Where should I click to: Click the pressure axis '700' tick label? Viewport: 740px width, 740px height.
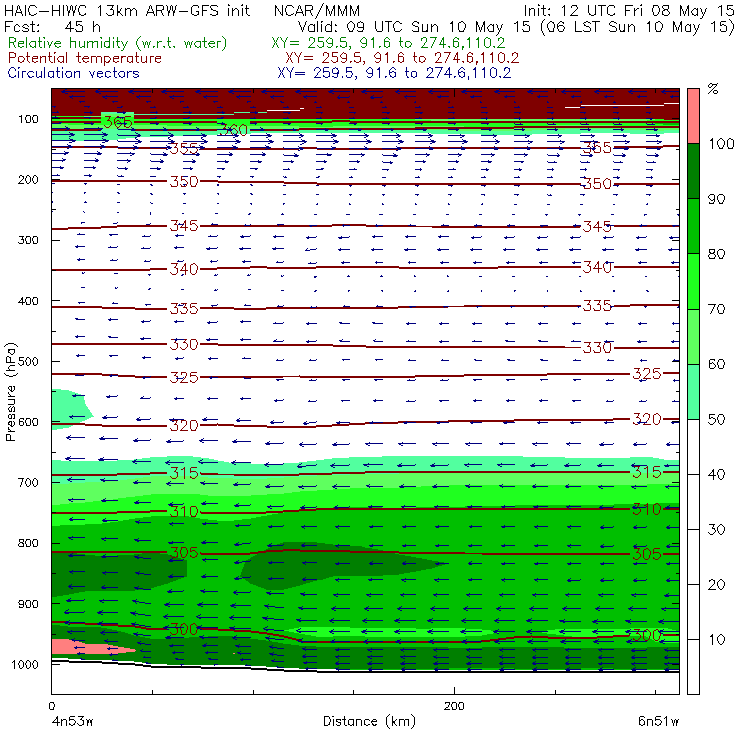tap(28, 482)
